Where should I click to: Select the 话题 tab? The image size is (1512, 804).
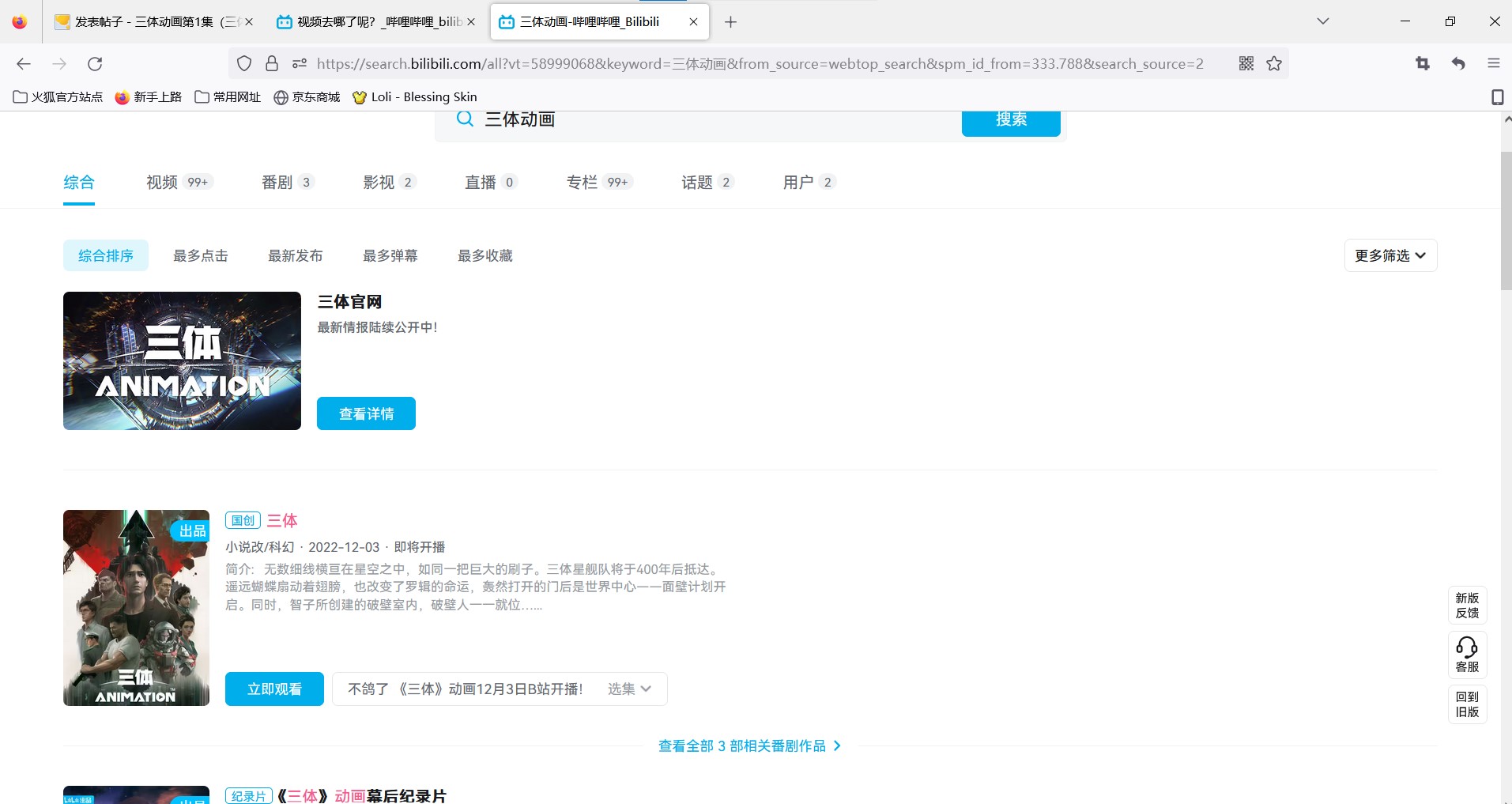(708, 183)
